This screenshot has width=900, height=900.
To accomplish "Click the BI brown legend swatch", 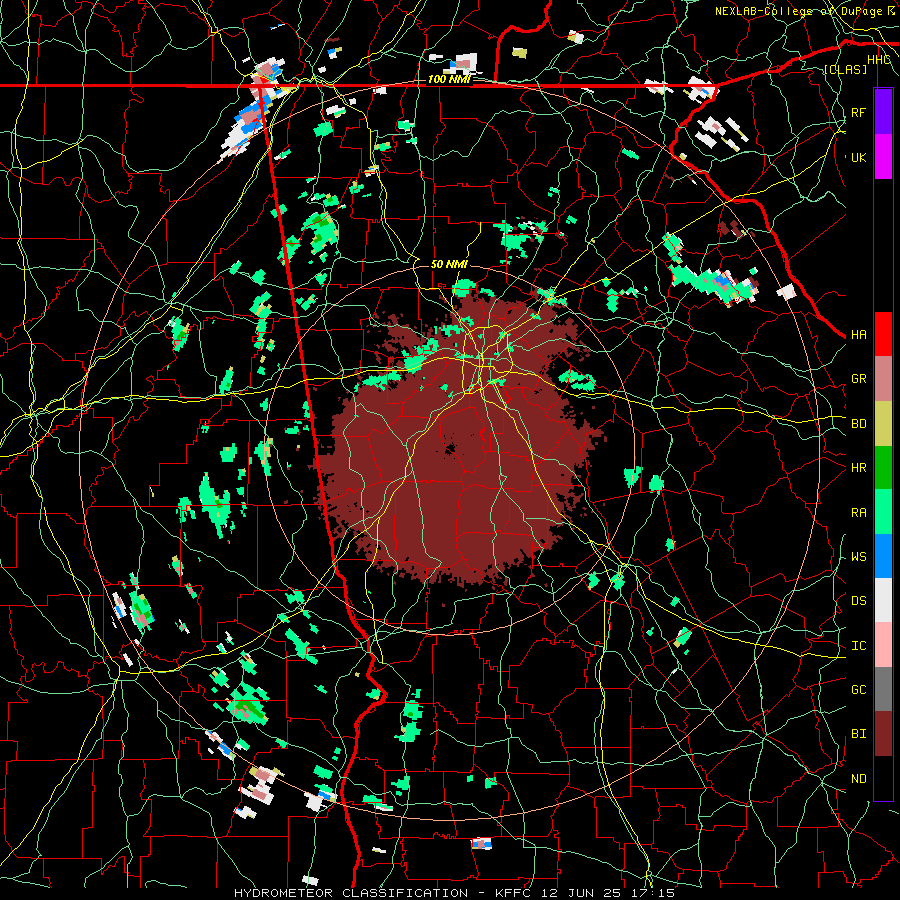I will tap(883, 734).
